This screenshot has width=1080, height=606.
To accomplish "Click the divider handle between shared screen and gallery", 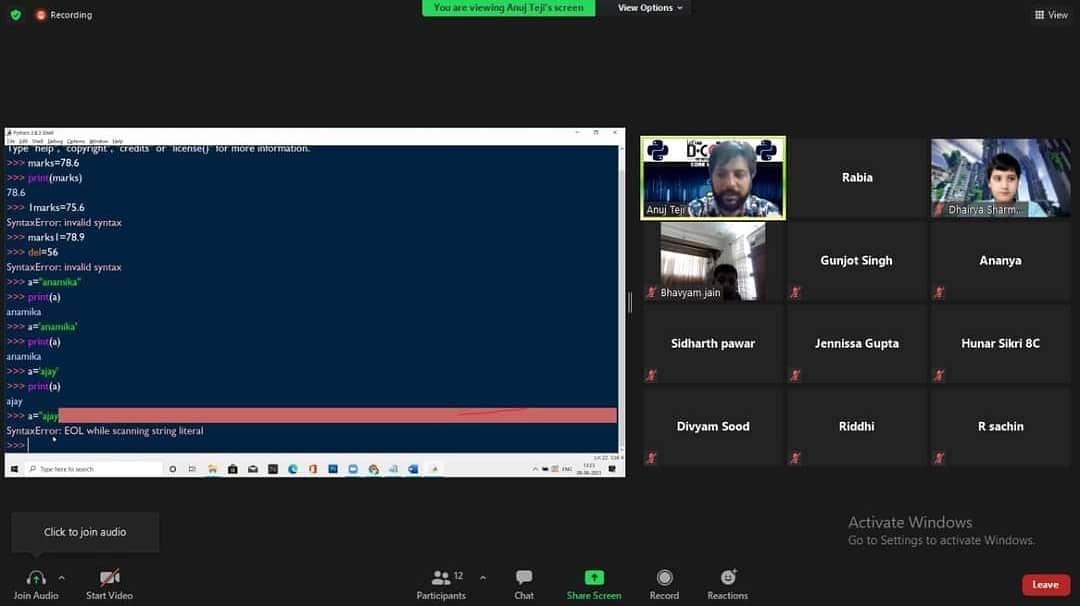I will click(x=630, y=302).
